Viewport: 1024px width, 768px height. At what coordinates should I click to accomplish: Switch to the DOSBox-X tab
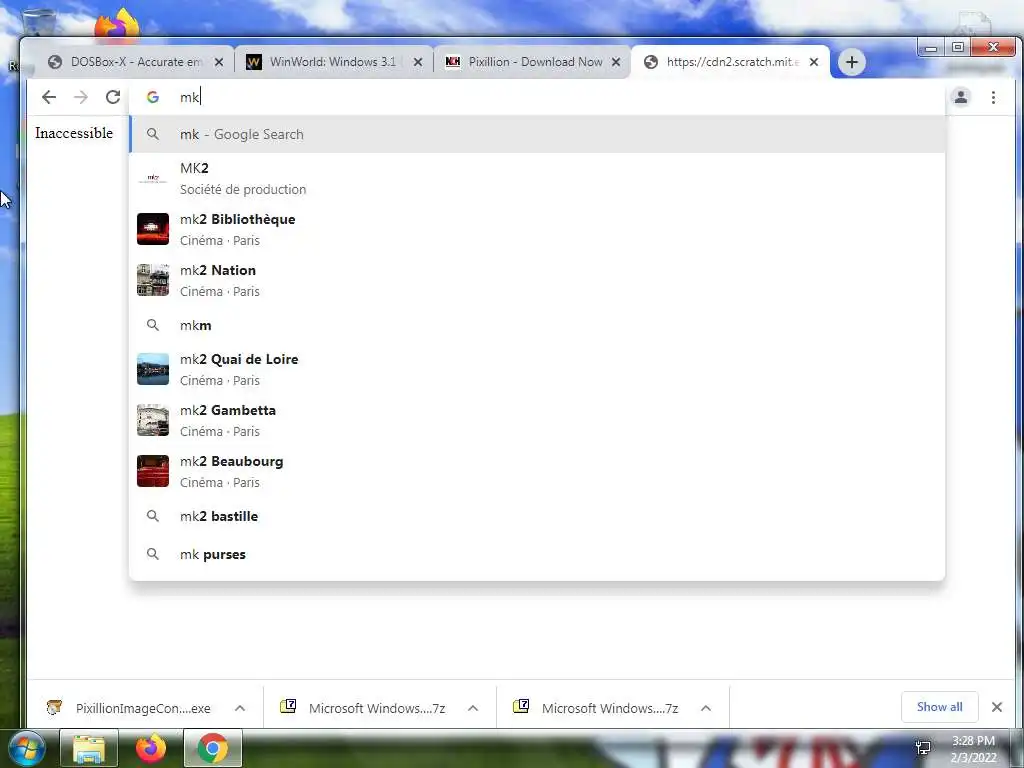pyautogui.click(x=134, y=62)
